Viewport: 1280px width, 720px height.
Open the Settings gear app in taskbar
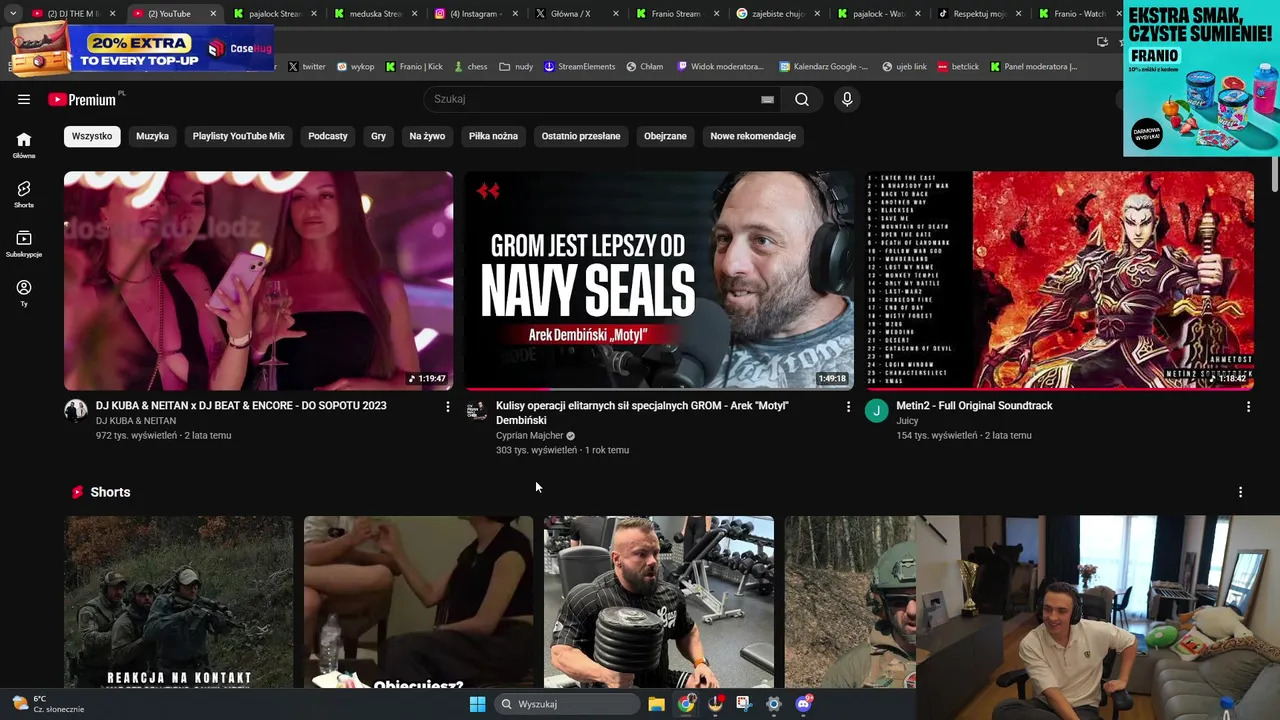773,704
